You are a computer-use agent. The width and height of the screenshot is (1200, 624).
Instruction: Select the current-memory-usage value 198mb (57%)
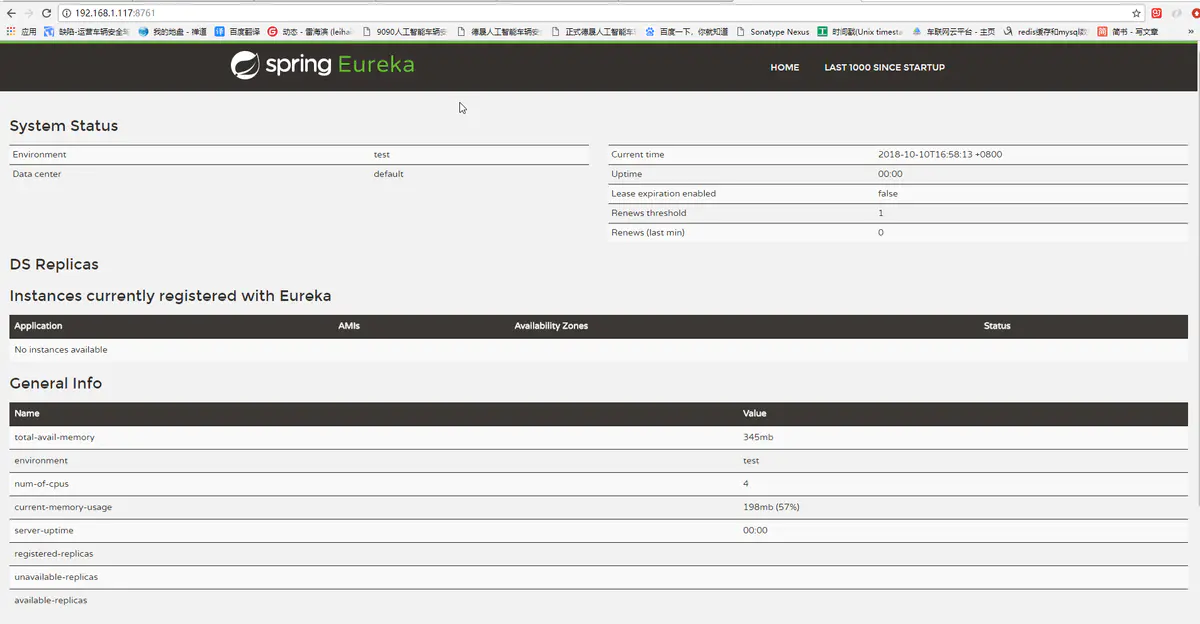pos(771,507)
